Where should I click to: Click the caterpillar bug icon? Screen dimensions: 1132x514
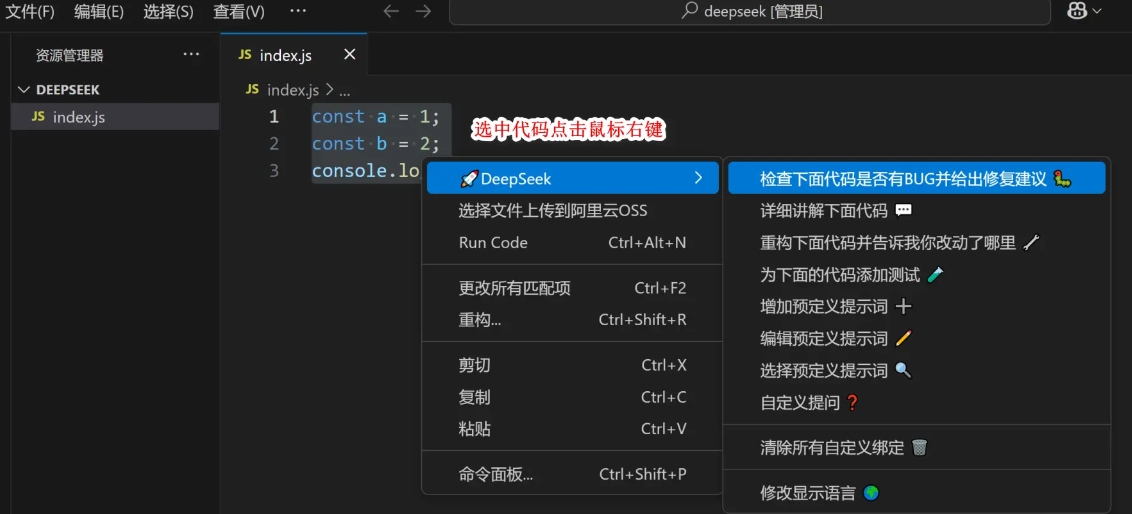1062,178
